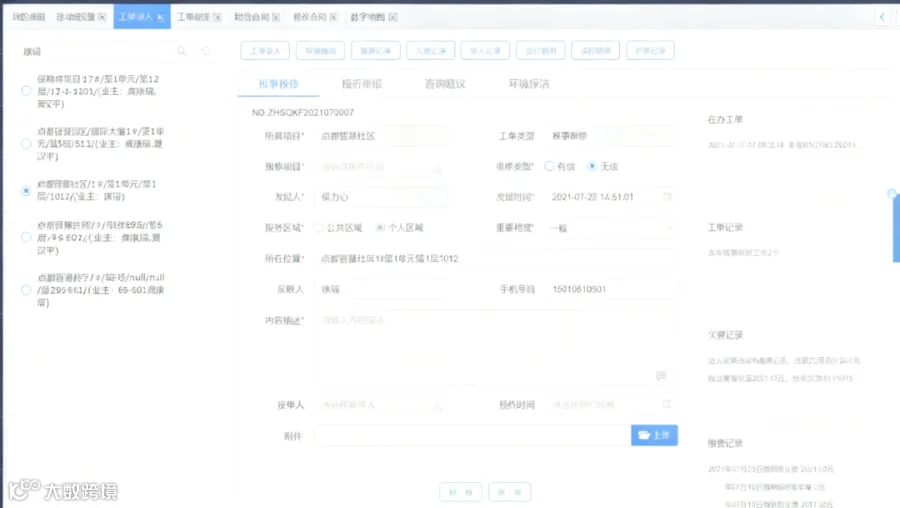Viewport: 900px width, 508px height.
Task: Click the person-picker icon in 接单人 field
Action: tap(437, 406)
